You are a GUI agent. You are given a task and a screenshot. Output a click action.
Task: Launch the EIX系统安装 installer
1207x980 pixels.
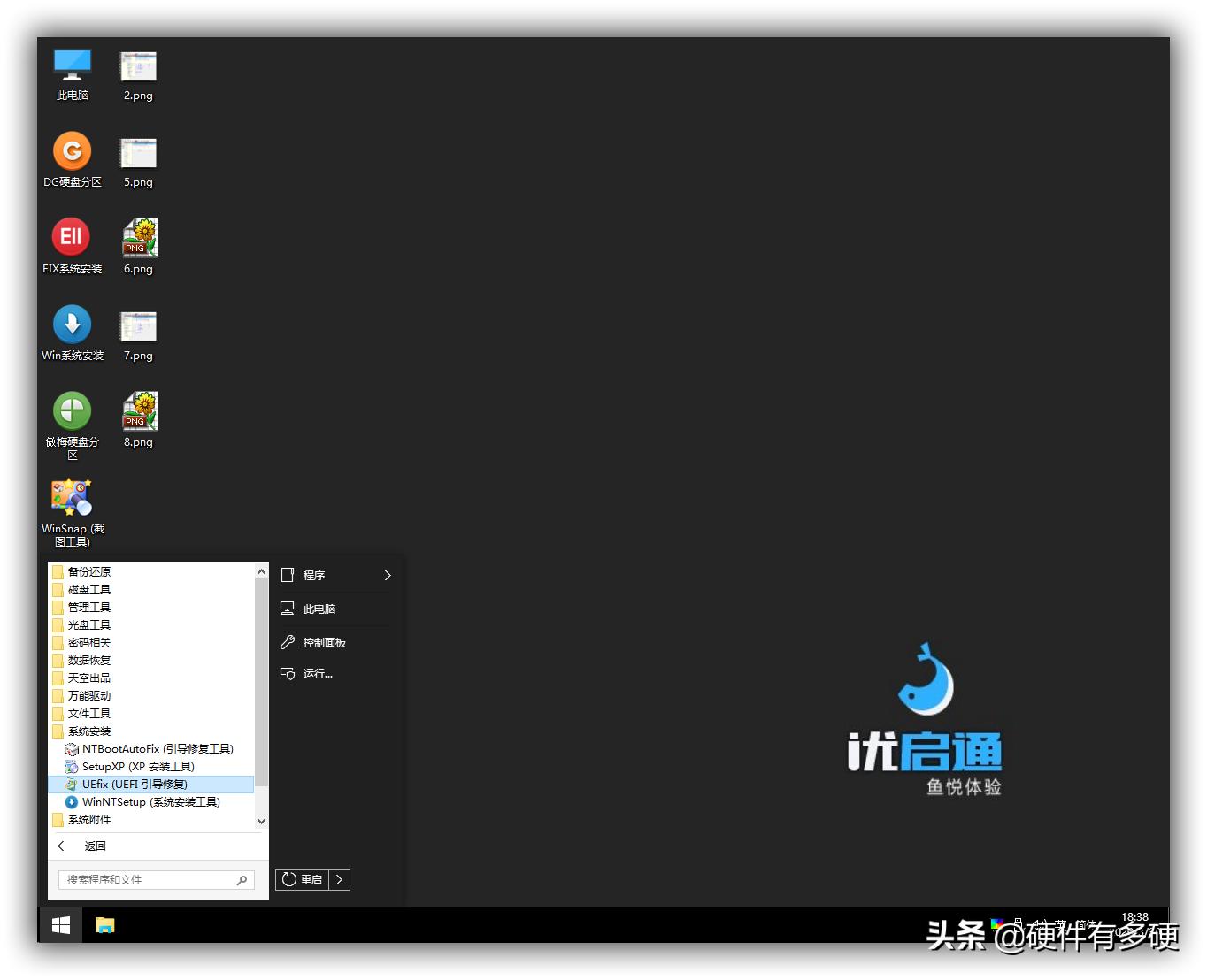click(72, 236)
